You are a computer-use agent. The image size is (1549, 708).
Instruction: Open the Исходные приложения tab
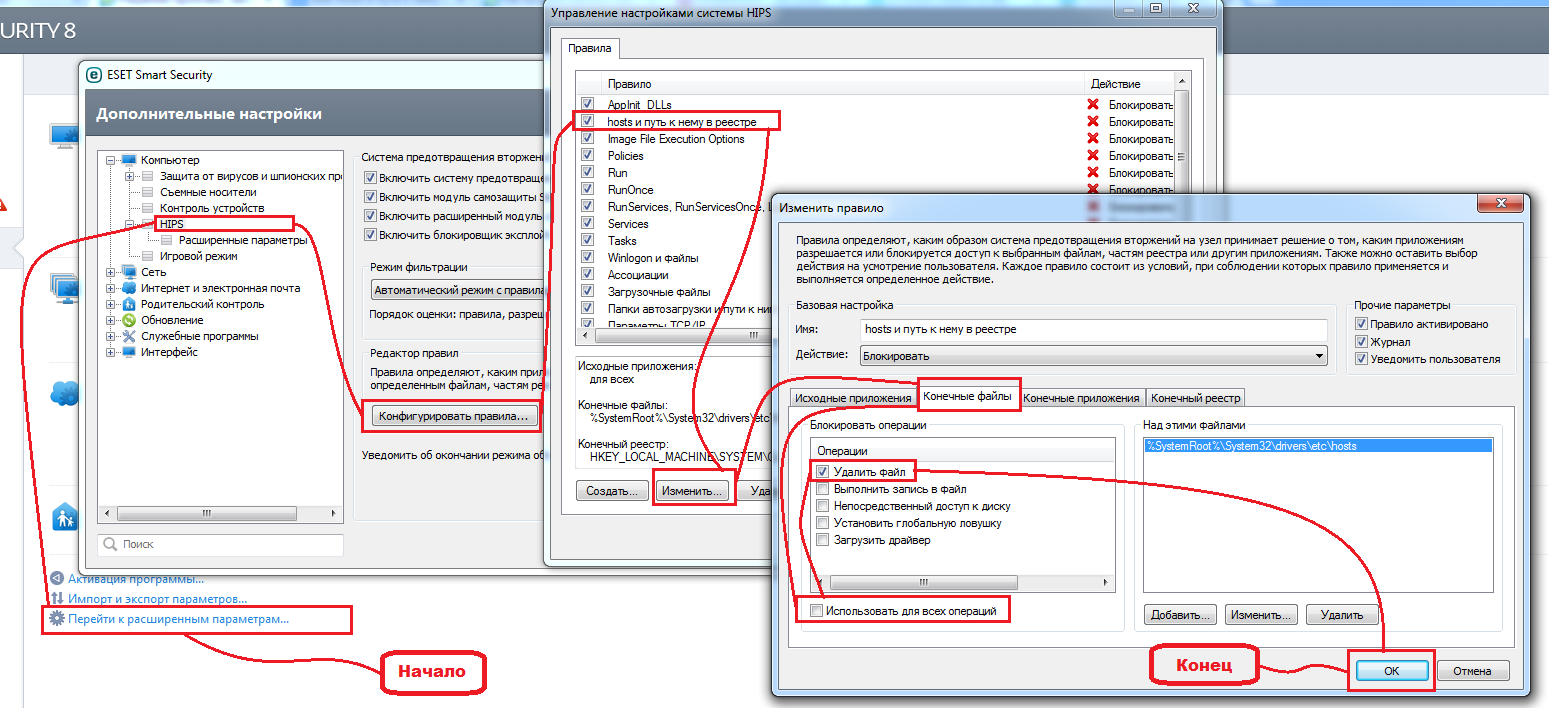(x=853, y=398)
